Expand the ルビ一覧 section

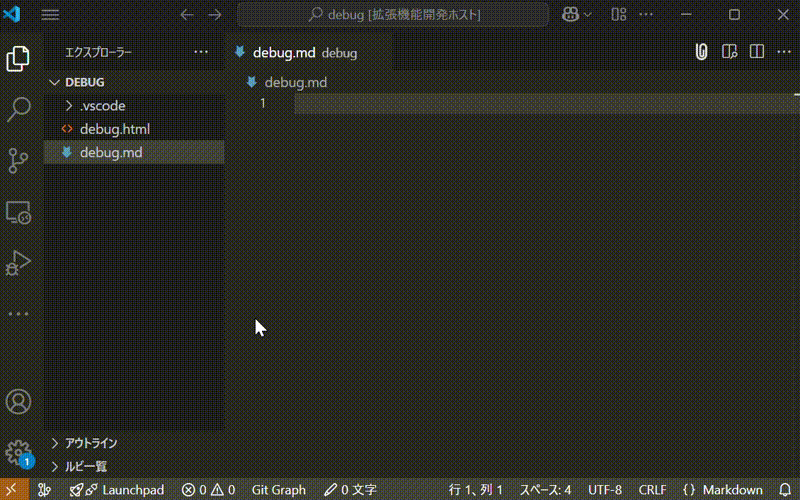[134, 466]
